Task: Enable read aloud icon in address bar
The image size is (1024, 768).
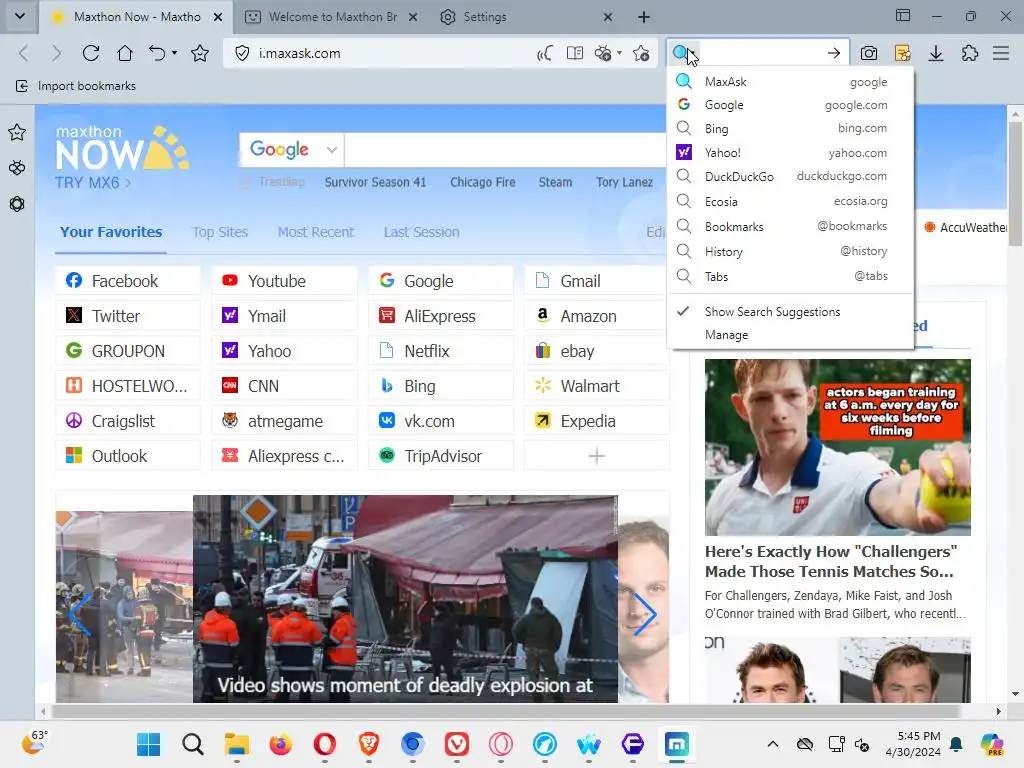Action: 544,53
